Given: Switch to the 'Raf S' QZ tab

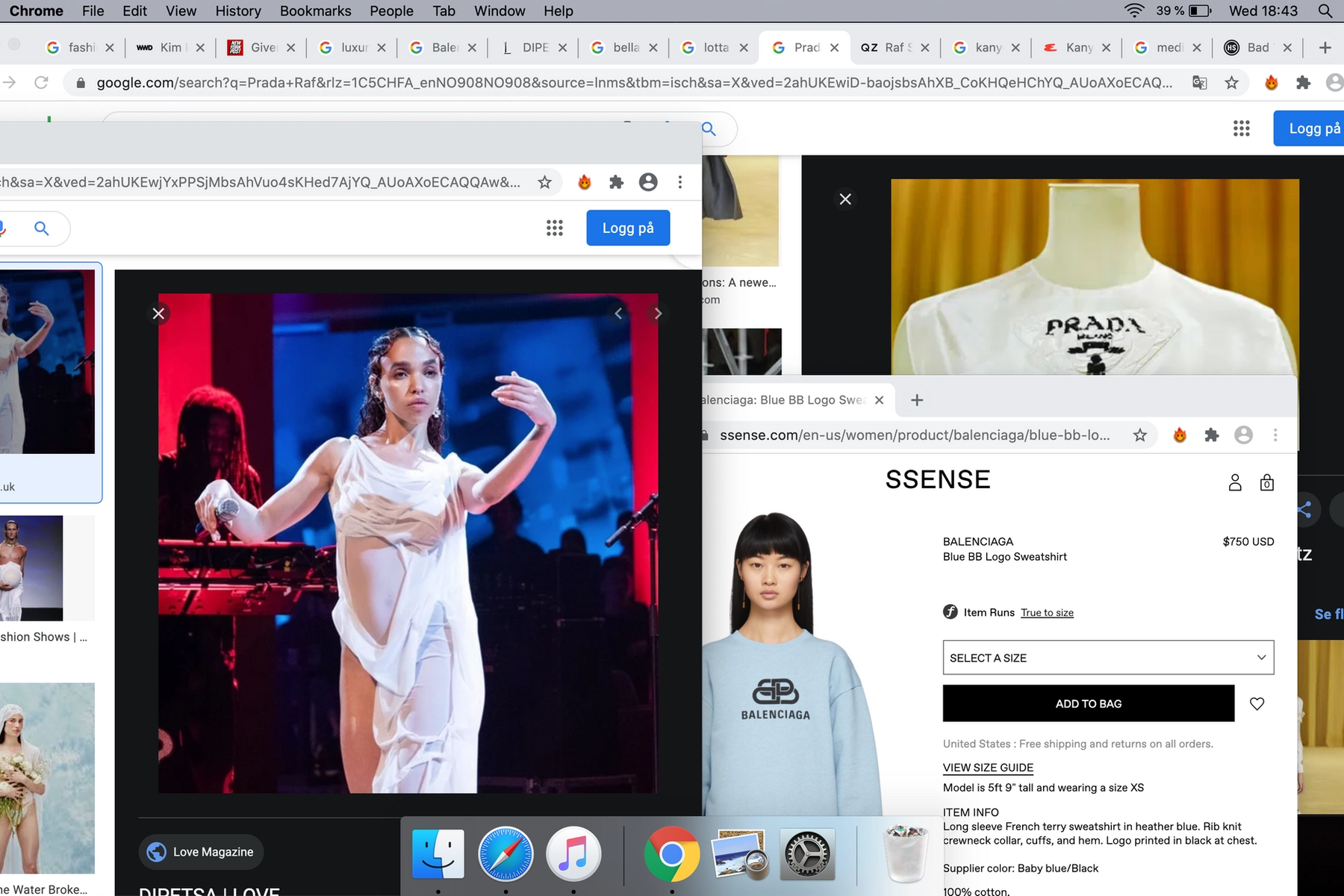Looking at the screenshot, I should tap(895, 48).
